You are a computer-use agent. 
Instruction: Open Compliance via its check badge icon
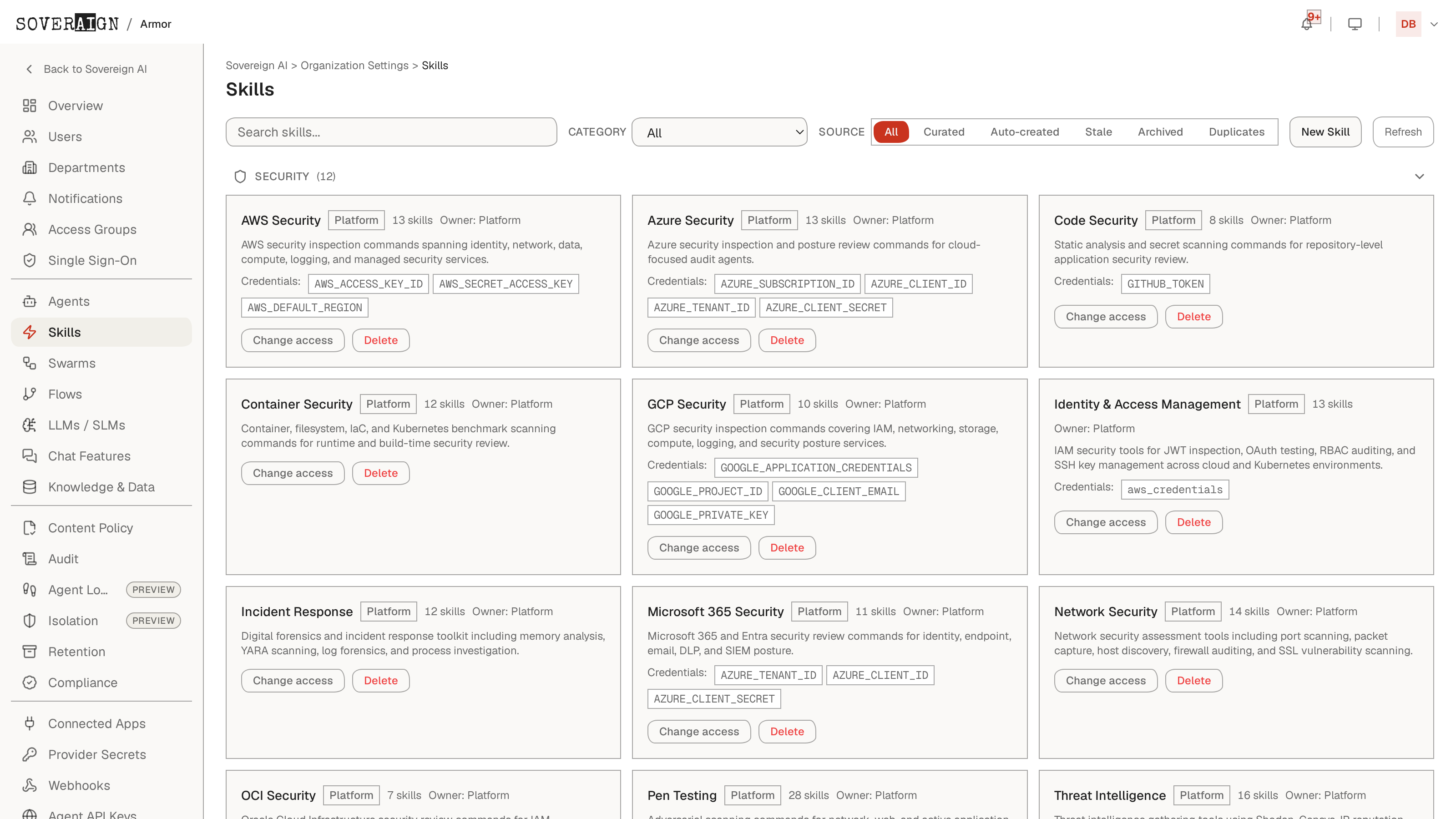click(x=30, y=683)
